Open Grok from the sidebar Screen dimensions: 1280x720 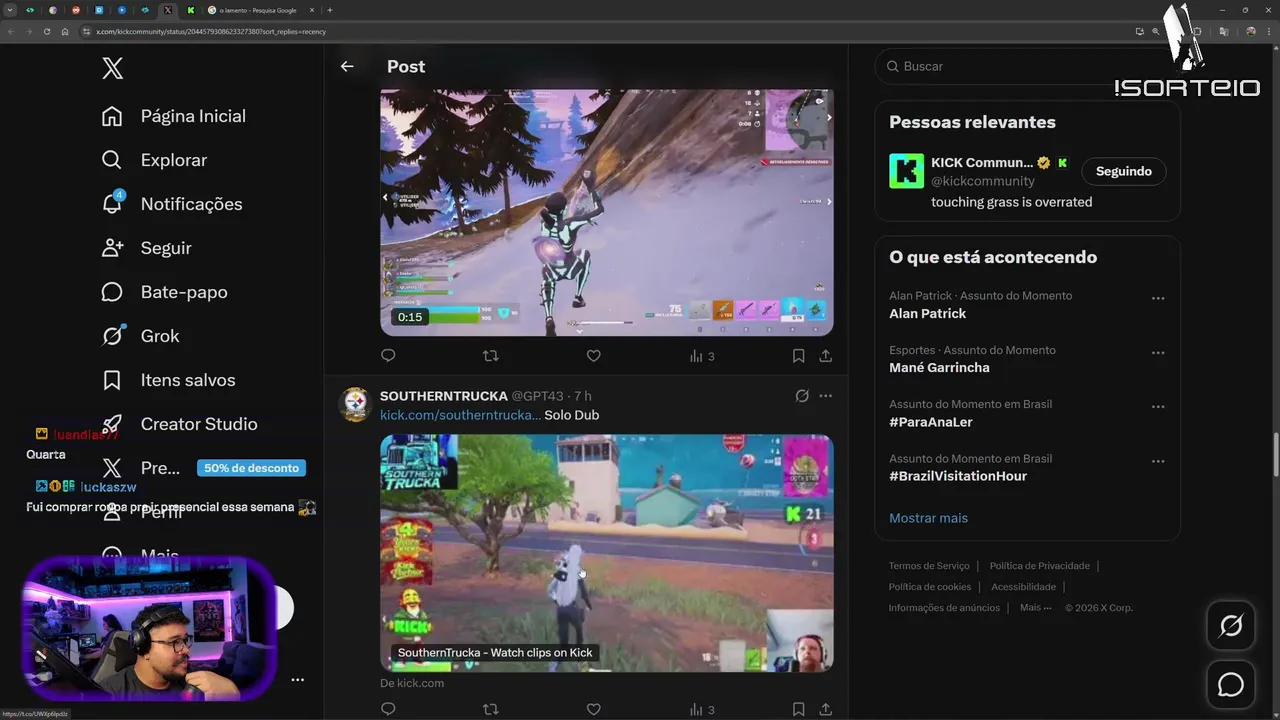[140, 336]
